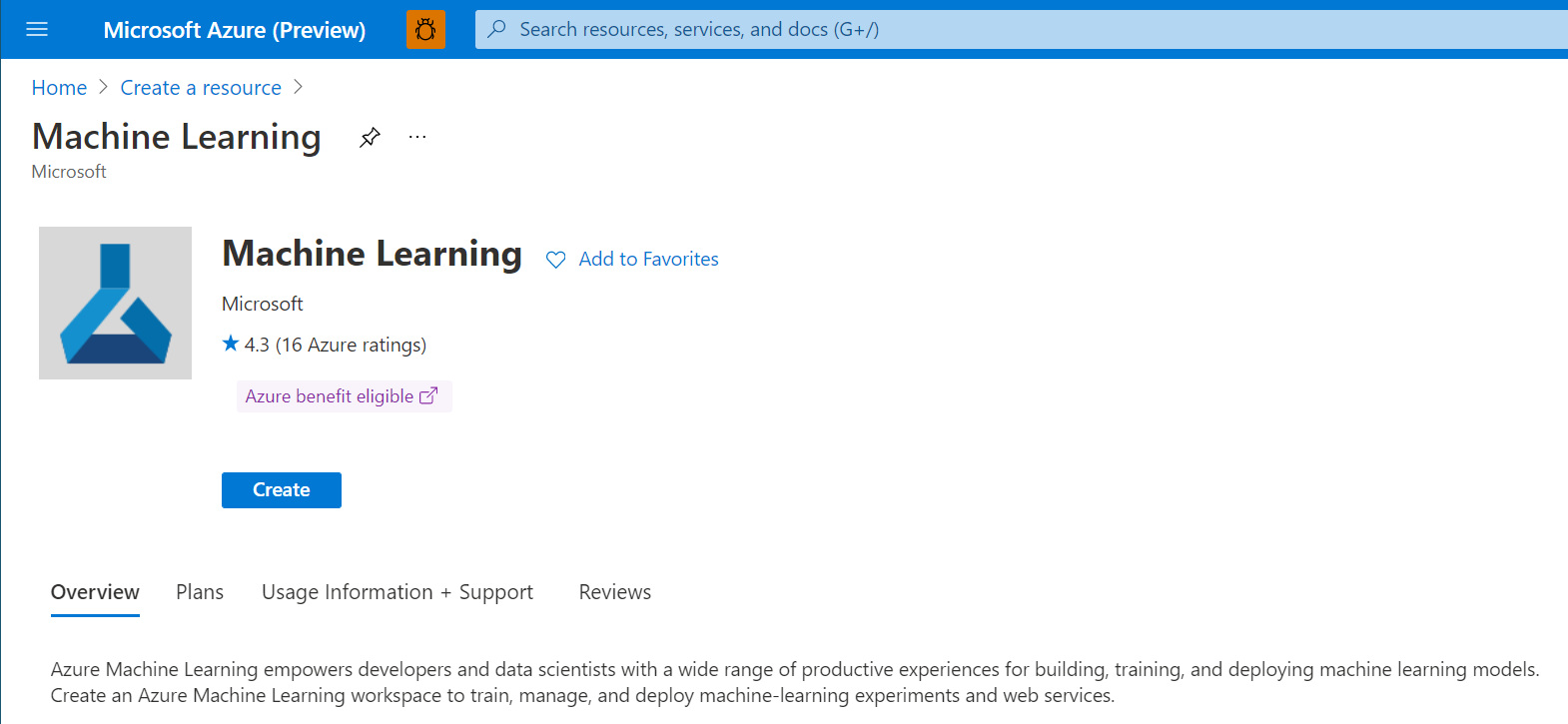Pin Machine Learning to dashboard
The height and width of the screenshot is (724, 1568).
pos(370,137)
